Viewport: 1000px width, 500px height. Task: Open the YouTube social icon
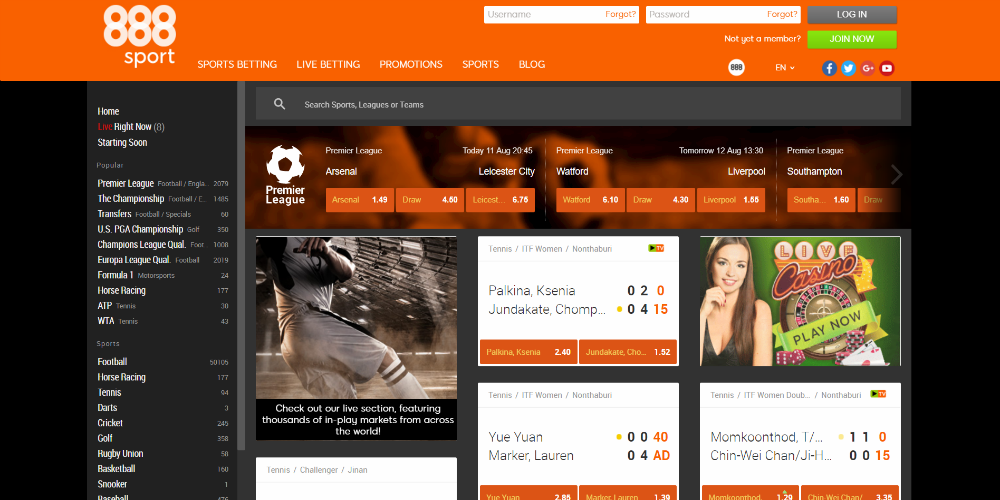click(x=886, y=68)
